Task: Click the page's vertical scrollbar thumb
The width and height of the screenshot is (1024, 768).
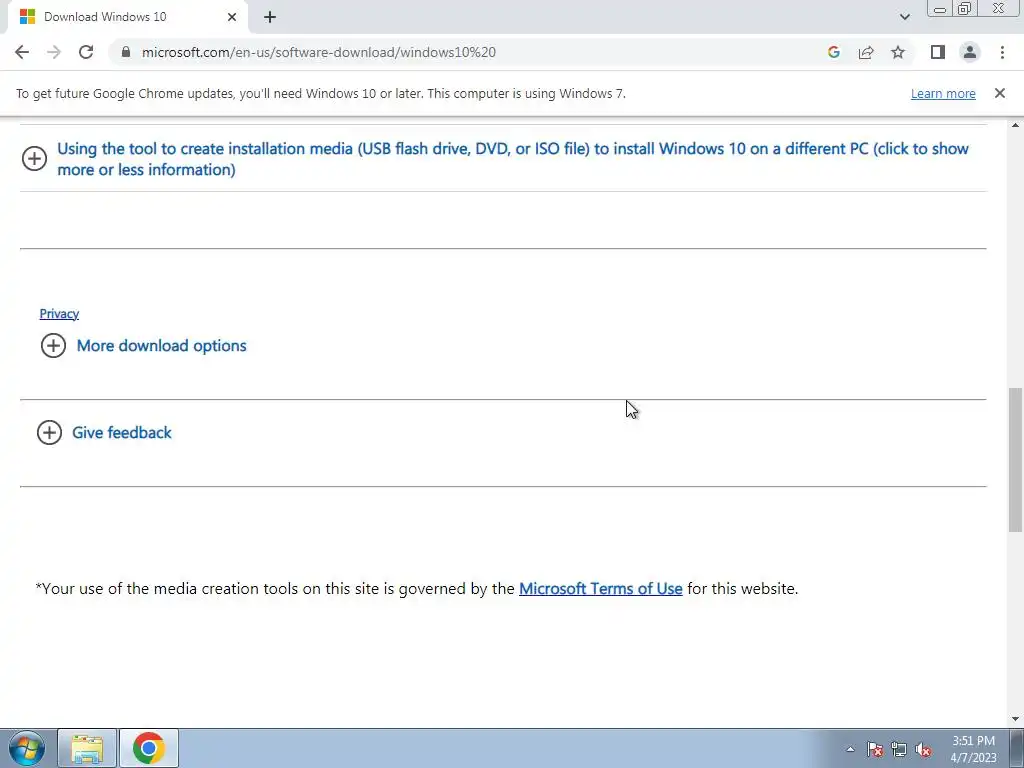Action: [x=1016, y=460]
